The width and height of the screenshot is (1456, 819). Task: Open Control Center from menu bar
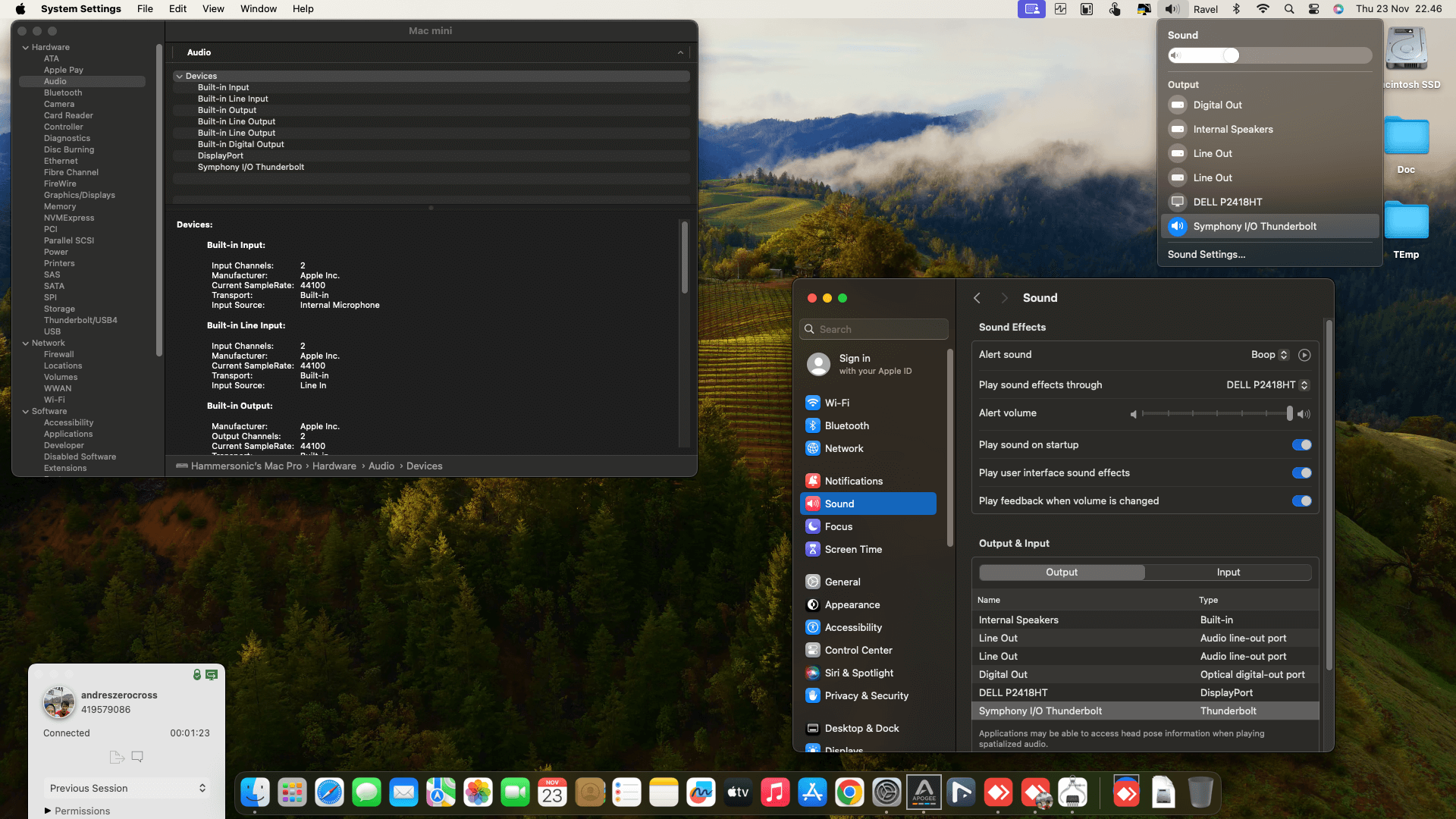click(x=1314, y=9)
